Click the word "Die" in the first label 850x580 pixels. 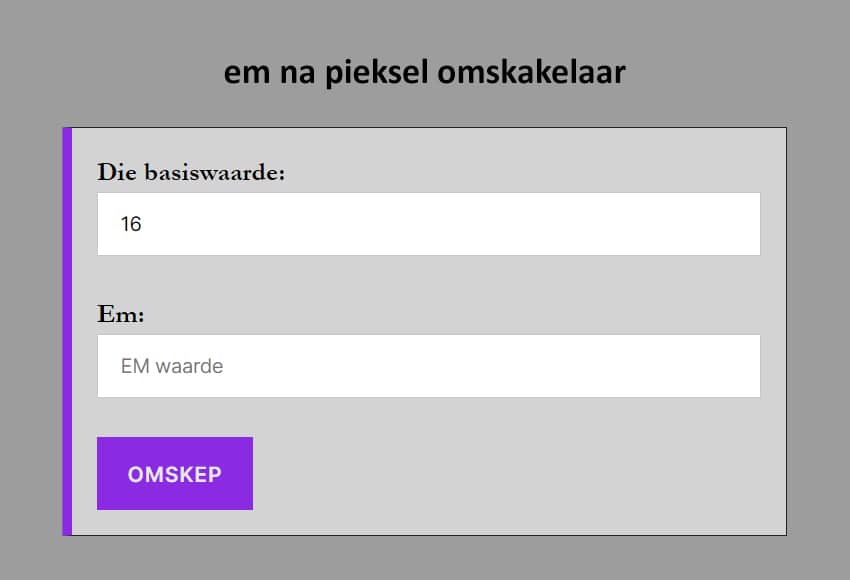pyautogui.click(x=116, y=172)
